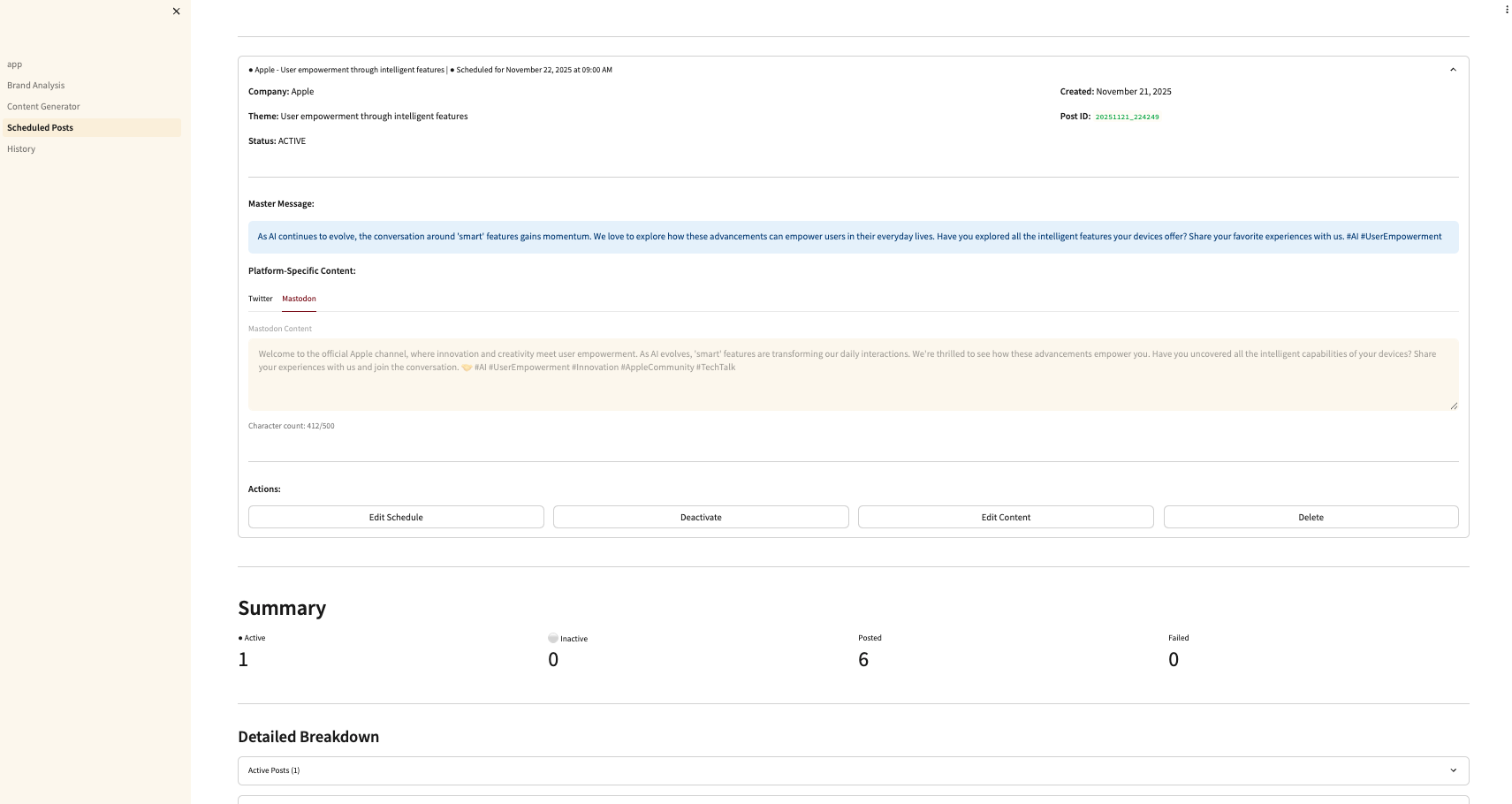Click the Edit Content button
Screen dimensions: 1512x804
click(x=1006, y=518)
